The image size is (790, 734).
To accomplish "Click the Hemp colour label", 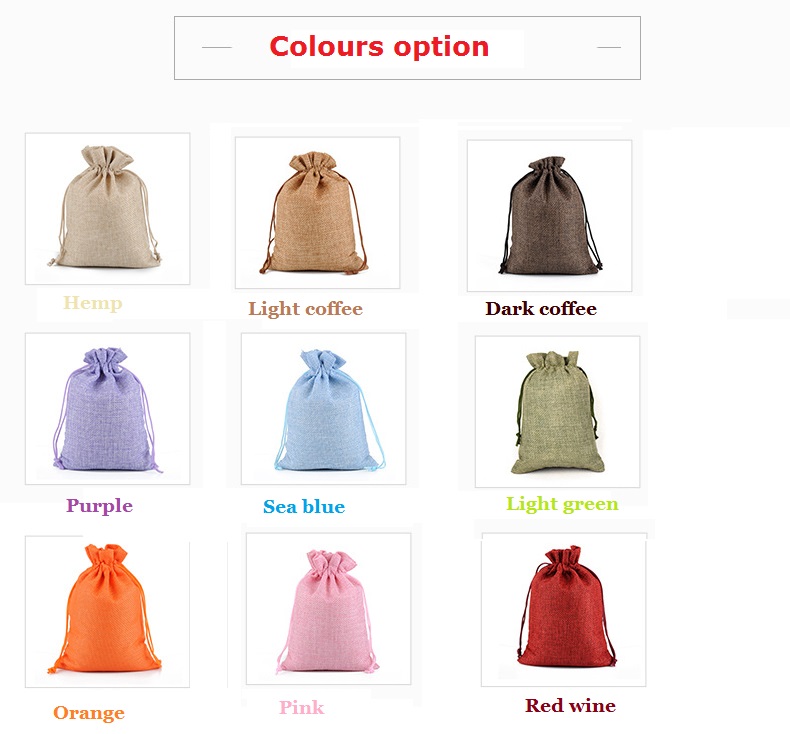I will 93,303.
